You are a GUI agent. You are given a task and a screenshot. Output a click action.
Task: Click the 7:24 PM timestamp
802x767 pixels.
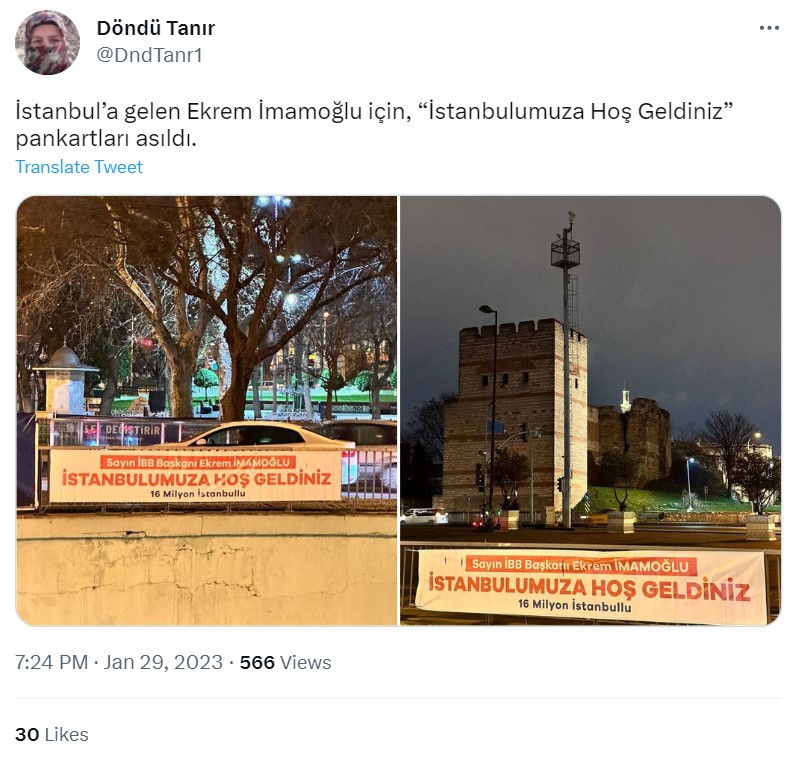pyautogui.click(x=51, y=662)
